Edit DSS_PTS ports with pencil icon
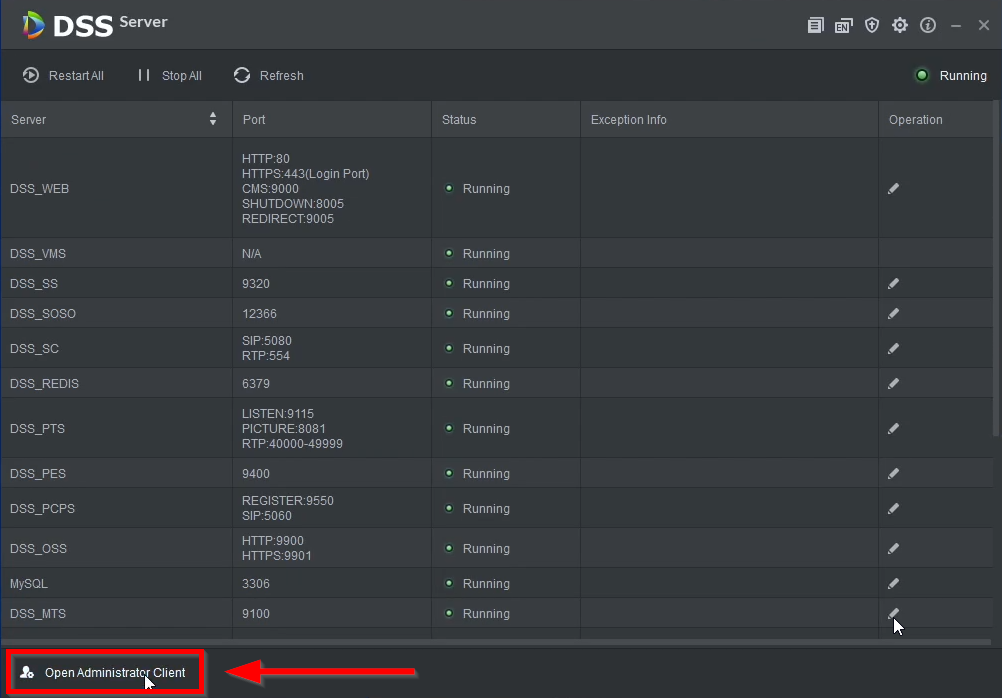 (x=893, y=428)
